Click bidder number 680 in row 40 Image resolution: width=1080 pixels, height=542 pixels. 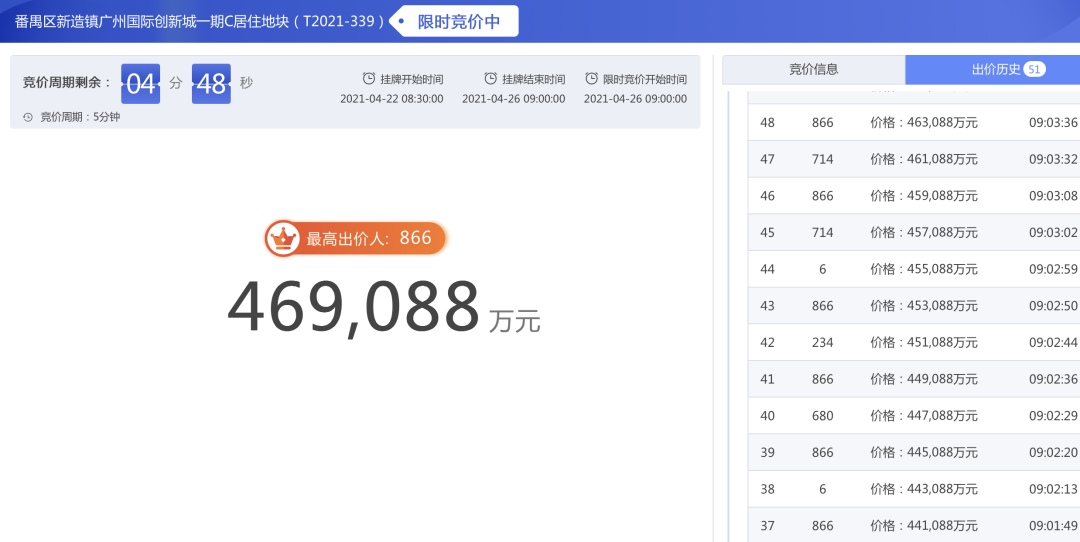(x=822, y=416)
